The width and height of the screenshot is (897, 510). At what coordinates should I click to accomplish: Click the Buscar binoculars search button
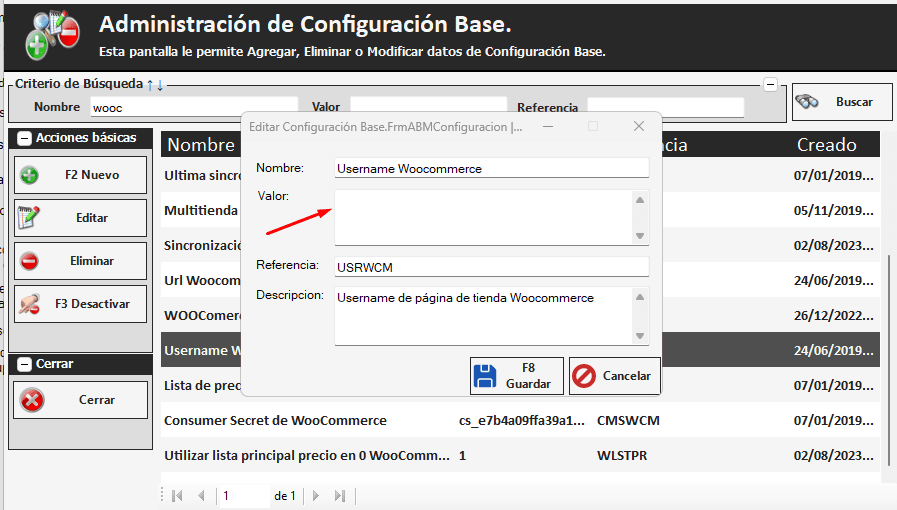(x=834, y=102)
